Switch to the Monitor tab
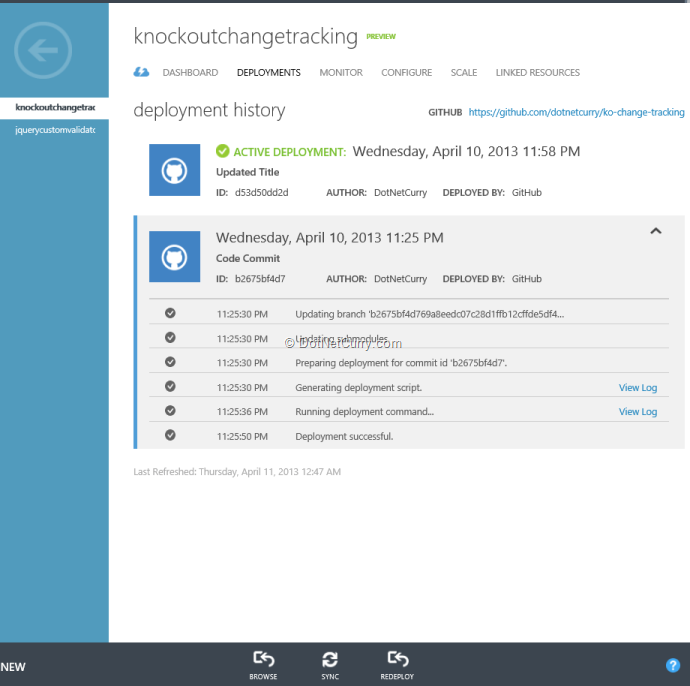 point(340,73)
